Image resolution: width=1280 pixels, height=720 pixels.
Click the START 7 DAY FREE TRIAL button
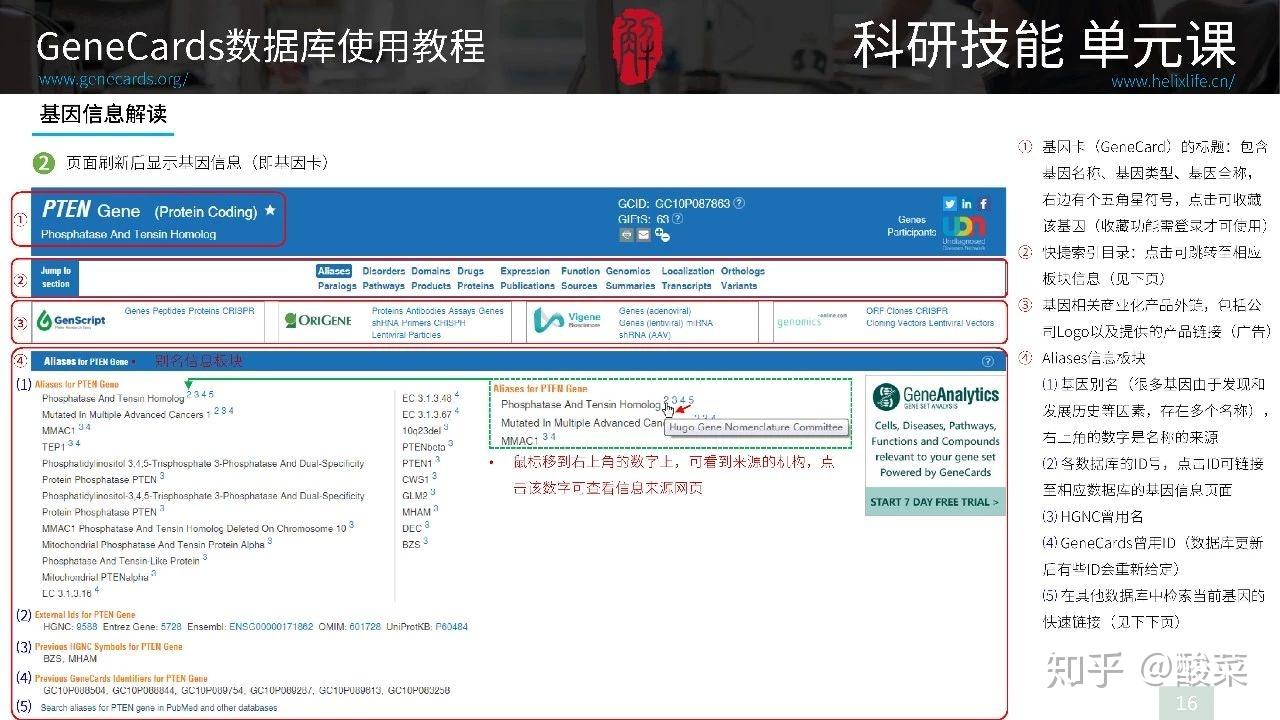(934, 503)
